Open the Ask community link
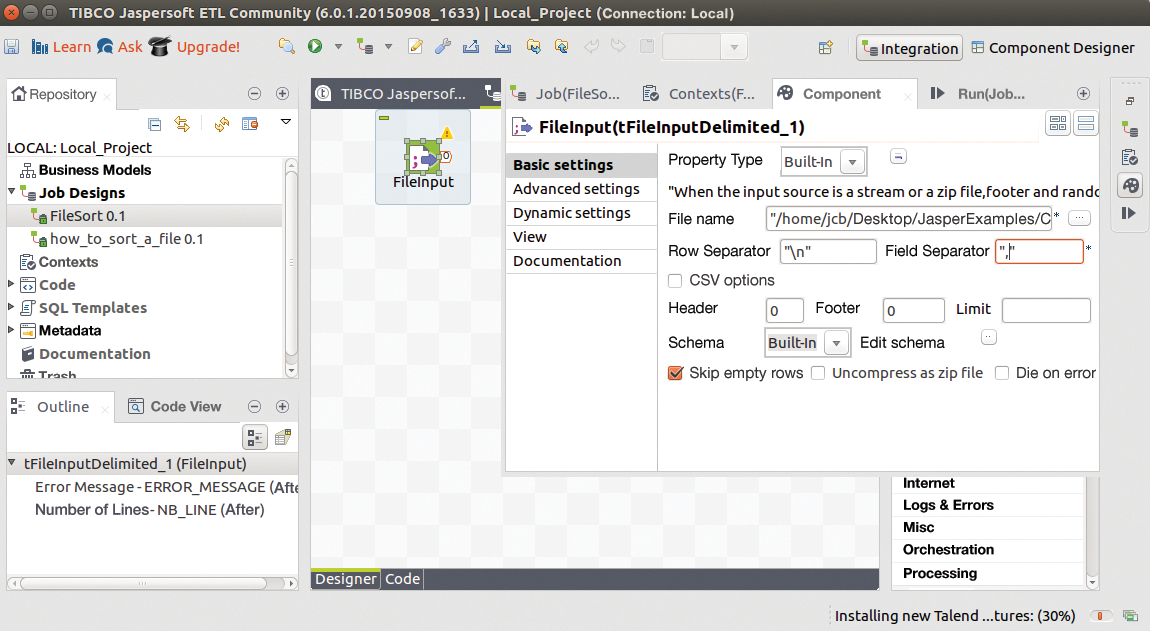Screen dimensions: 1150x631 pos(120,47)
